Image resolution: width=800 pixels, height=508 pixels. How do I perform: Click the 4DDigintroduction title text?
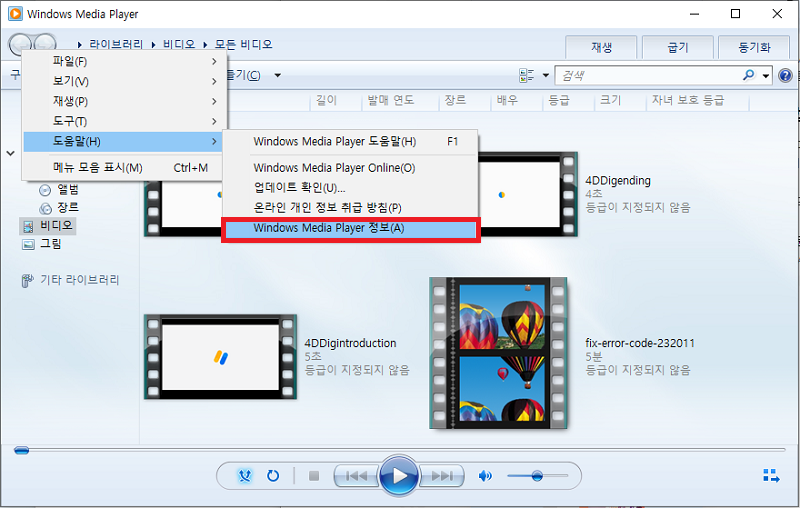pyautogui.click(x=350, y=343)
